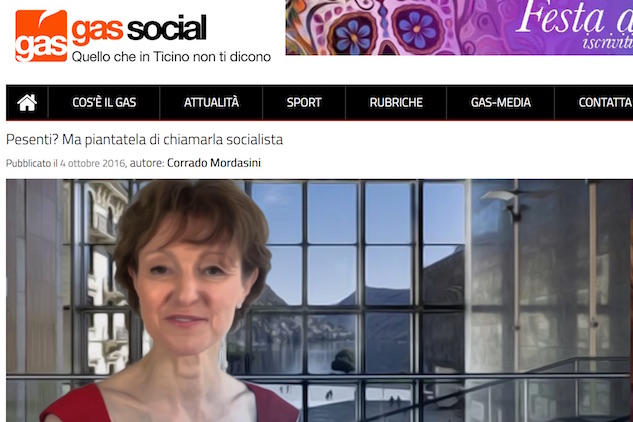Image resolution: width=633 pixels, height=422 pixels.
Task: Select SPORT in the navigation bar
Action: [x=304, y=103]
